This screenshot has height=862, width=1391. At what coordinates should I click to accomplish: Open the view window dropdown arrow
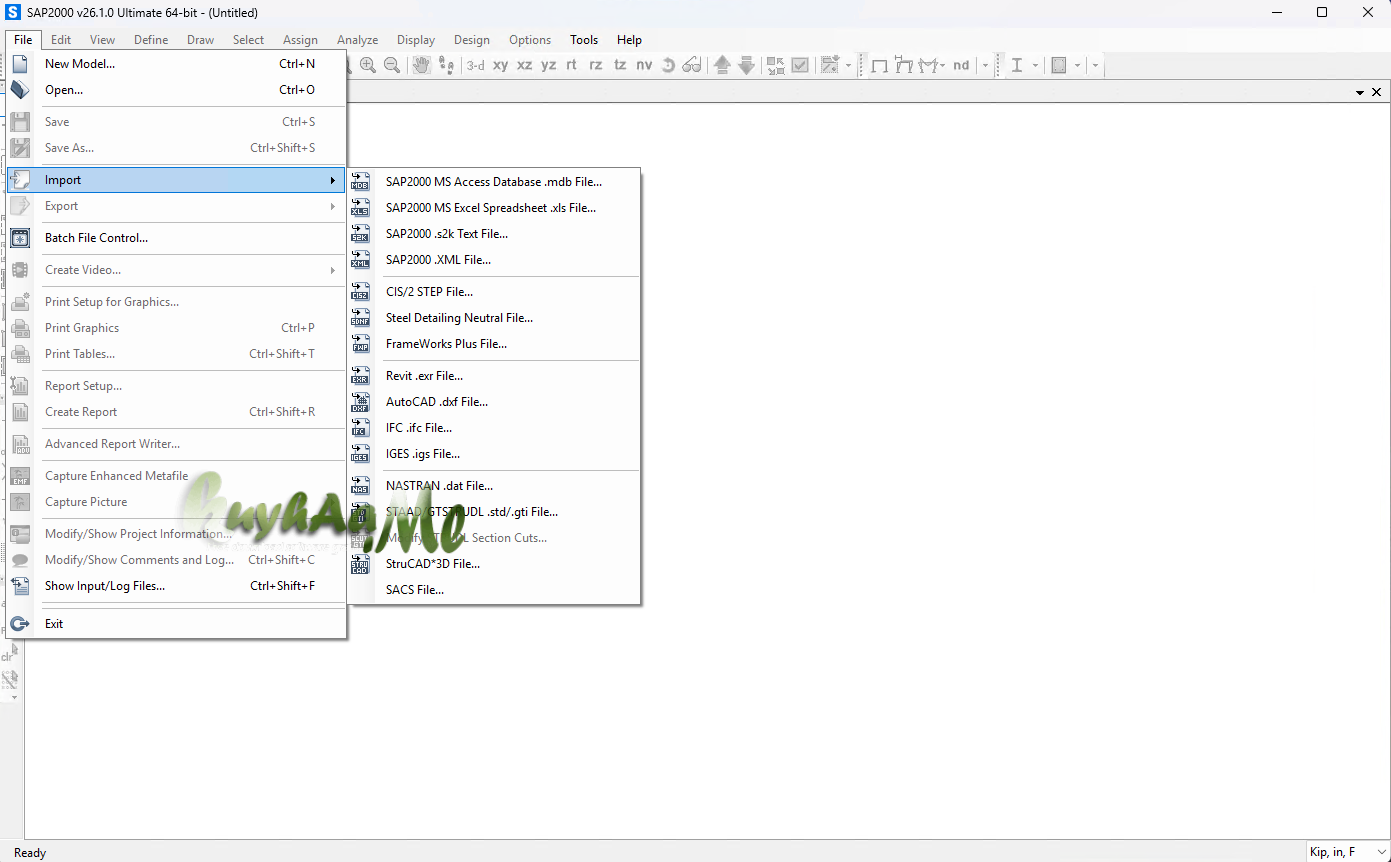[x=1360, y=92]
